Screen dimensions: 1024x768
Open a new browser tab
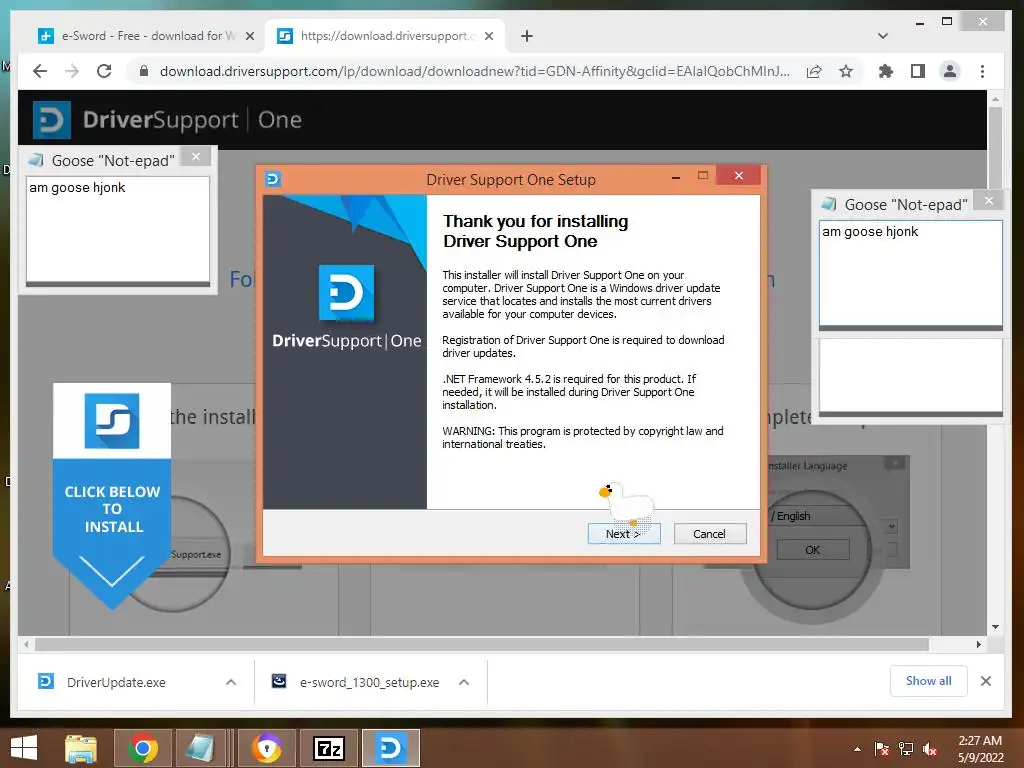pyautogui.click(x=526, y=36)
